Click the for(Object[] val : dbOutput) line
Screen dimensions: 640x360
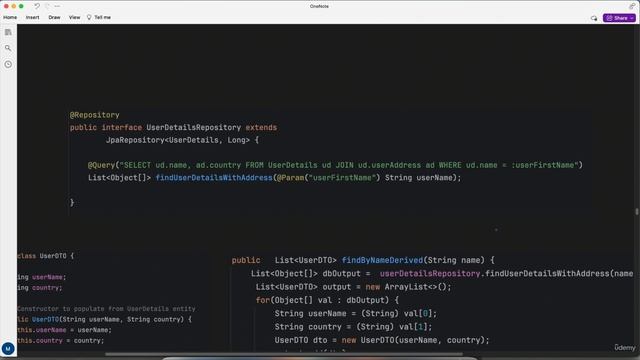click(x=327, y=300)
